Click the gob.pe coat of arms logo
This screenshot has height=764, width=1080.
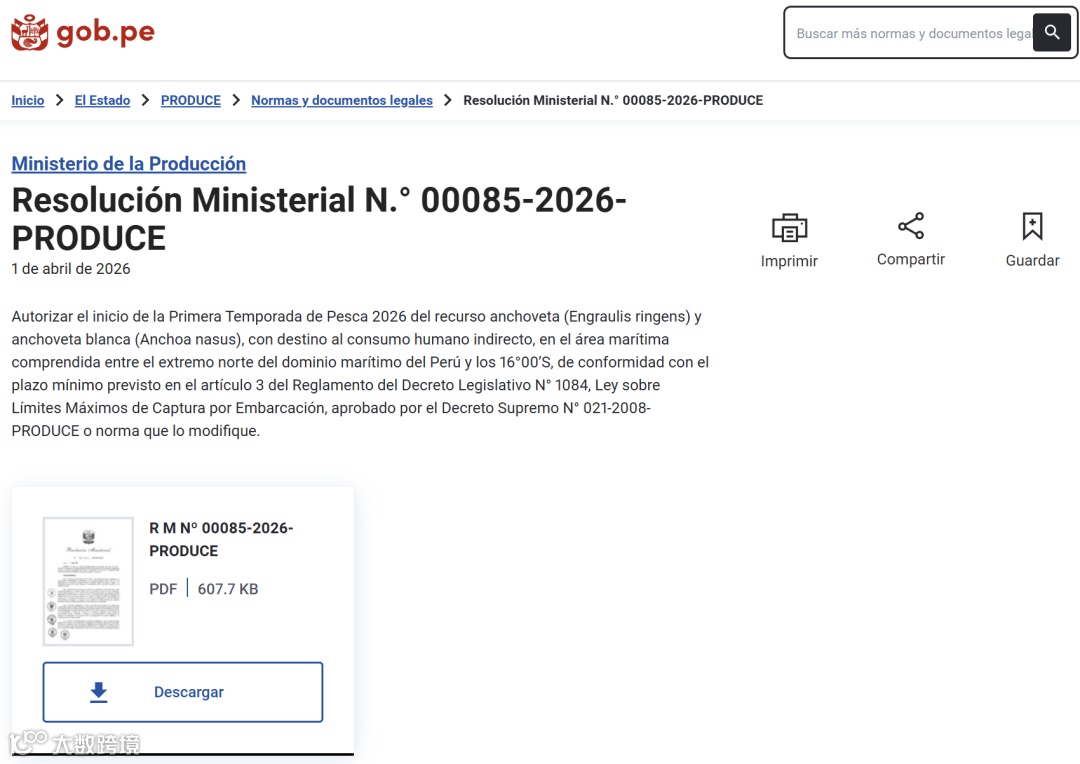30,32
